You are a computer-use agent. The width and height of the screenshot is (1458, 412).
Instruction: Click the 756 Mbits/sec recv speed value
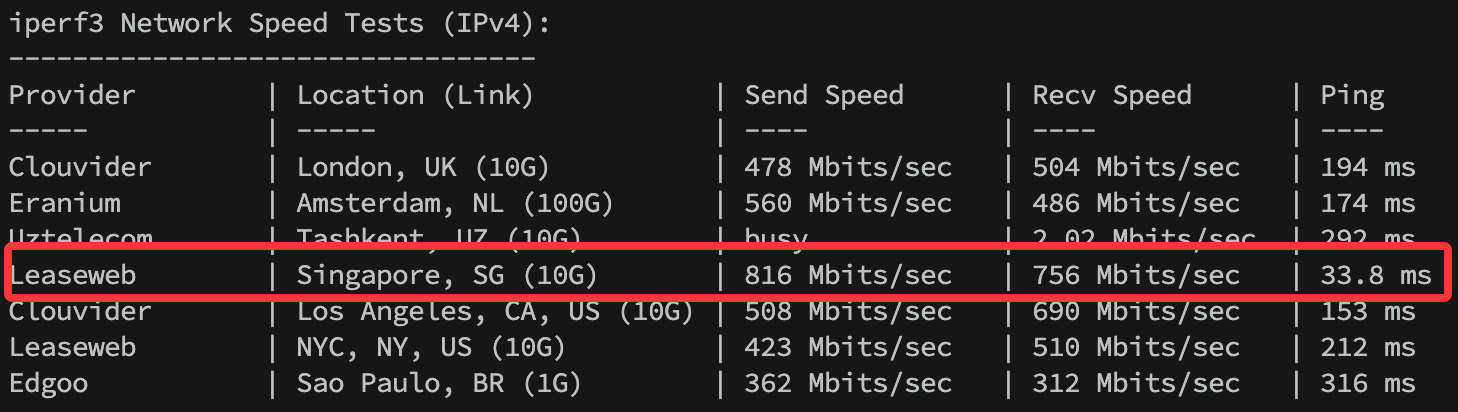(x=1136, y=275)
